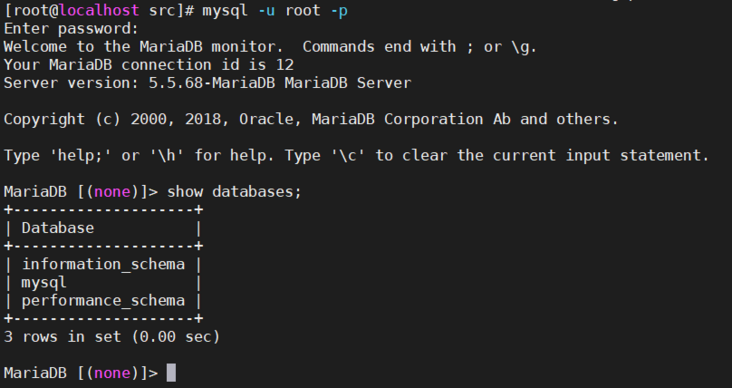Click the '(0.00 sec)' query time text
Image resolution: width=732 pixels, height=388 pixels.
coord(176,337)
